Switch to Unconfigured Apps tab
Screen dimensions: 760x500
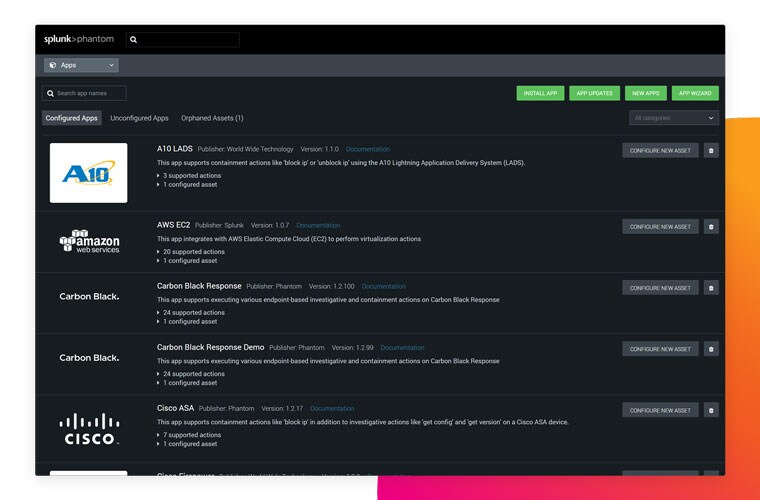pos(140,118)
